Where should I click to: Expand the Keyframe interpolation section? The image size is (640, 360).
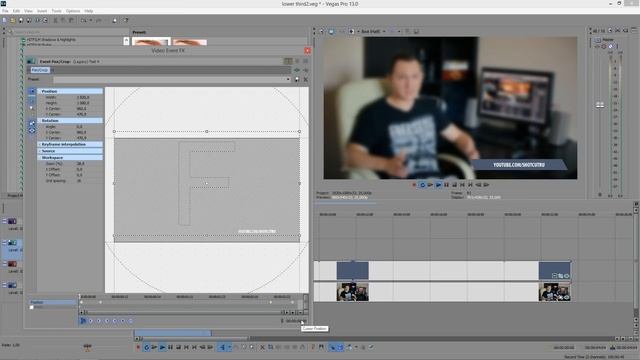pyautogui.click(x=70, y=144)
